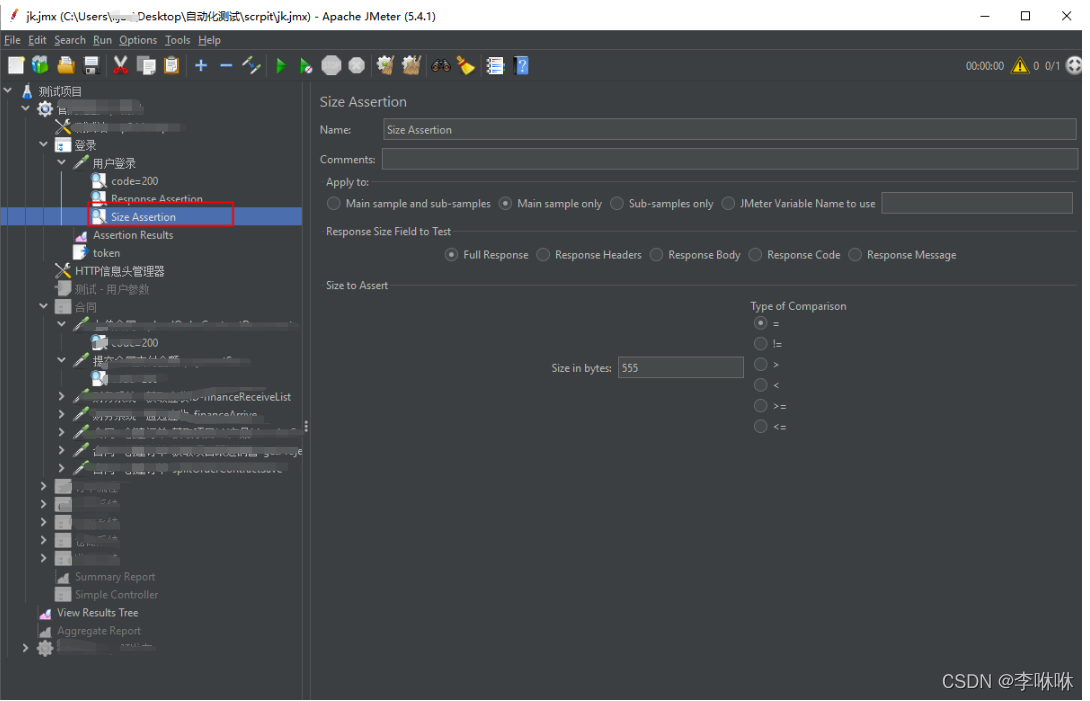
Task: Click the Open file folder icon
Action: [66, 65]
